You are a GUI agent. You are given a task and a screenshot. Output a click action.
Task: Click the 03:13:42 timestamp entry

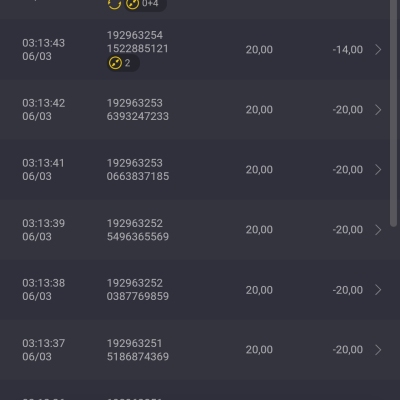pos(44,110)
